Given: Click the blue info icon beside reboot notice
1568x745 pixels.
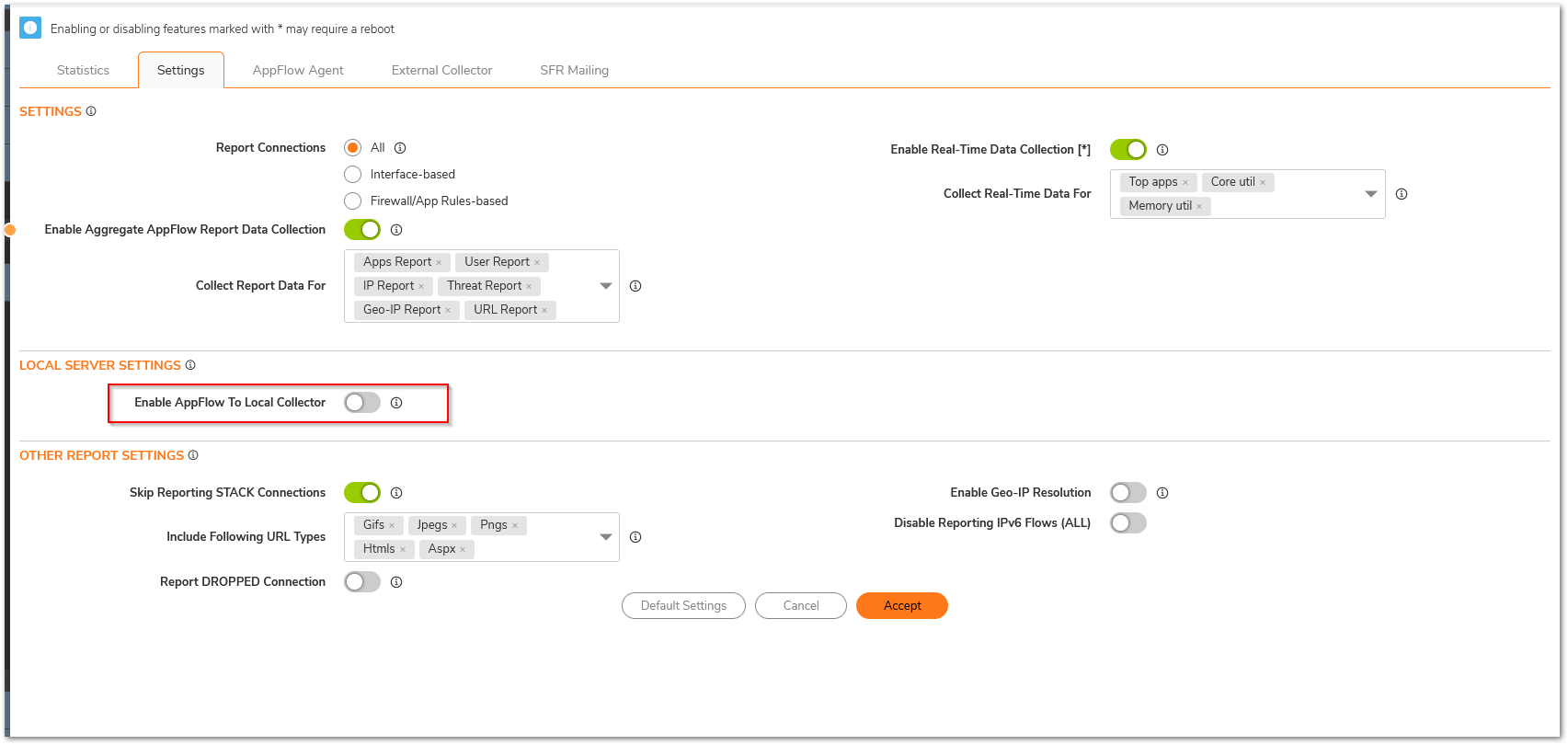Looking at the screenshot, I should click(30, 28).
